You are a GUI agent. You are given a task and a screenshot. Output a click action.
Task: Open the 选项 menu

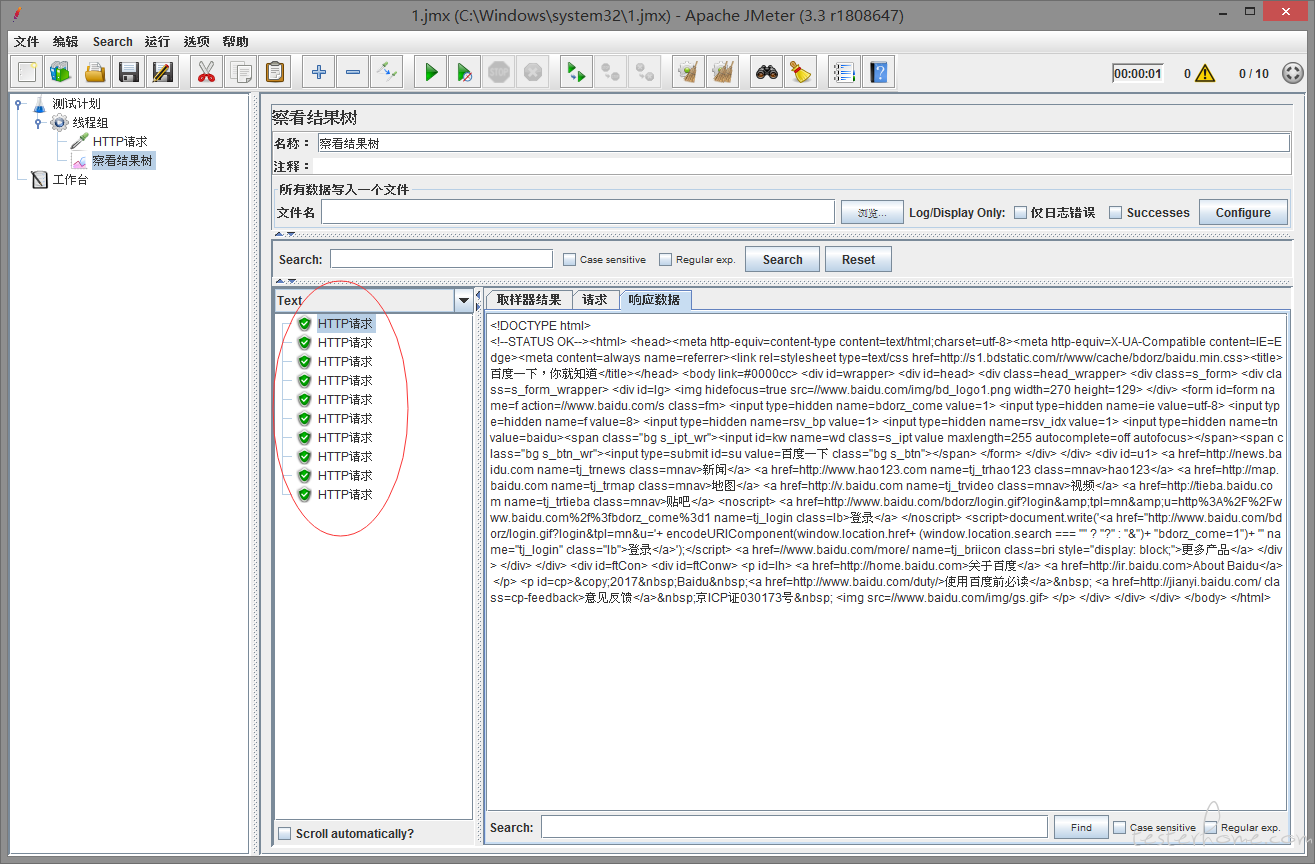(196, 42)
